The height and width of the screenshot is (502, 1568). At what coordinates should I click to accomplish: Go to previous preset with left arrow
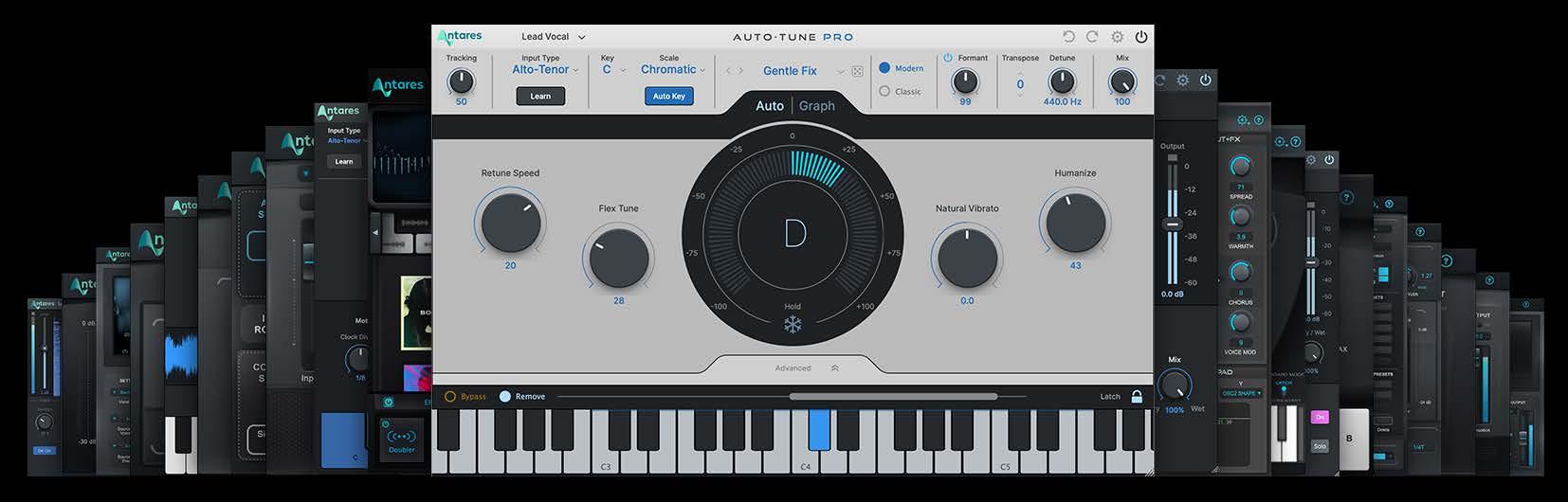[729, 71]
